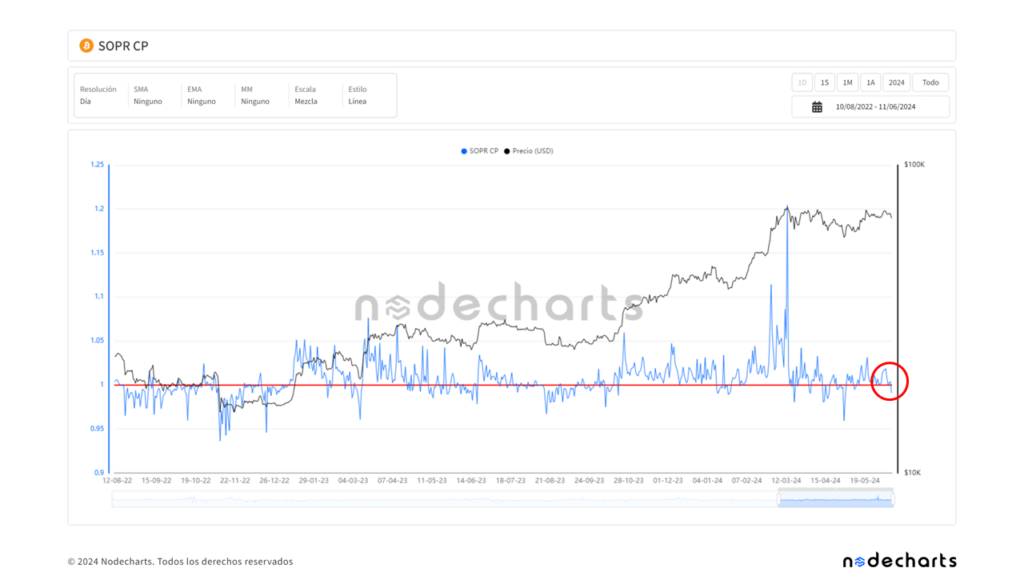The height and width of the screenshot is (576, 1024).
Task: Click the calendar icon in date range box
Action: (817, 107)
